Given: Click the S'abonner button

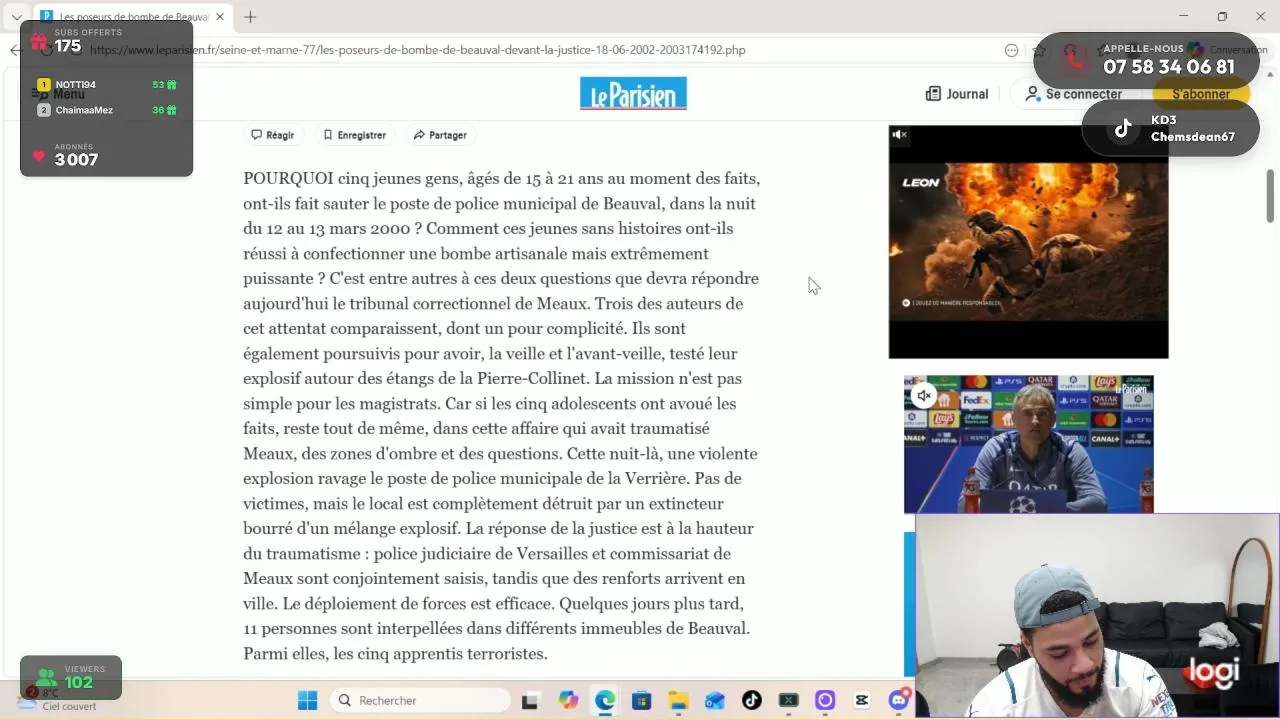Looking at the screenshot, I should click(x=1201, y=94).
